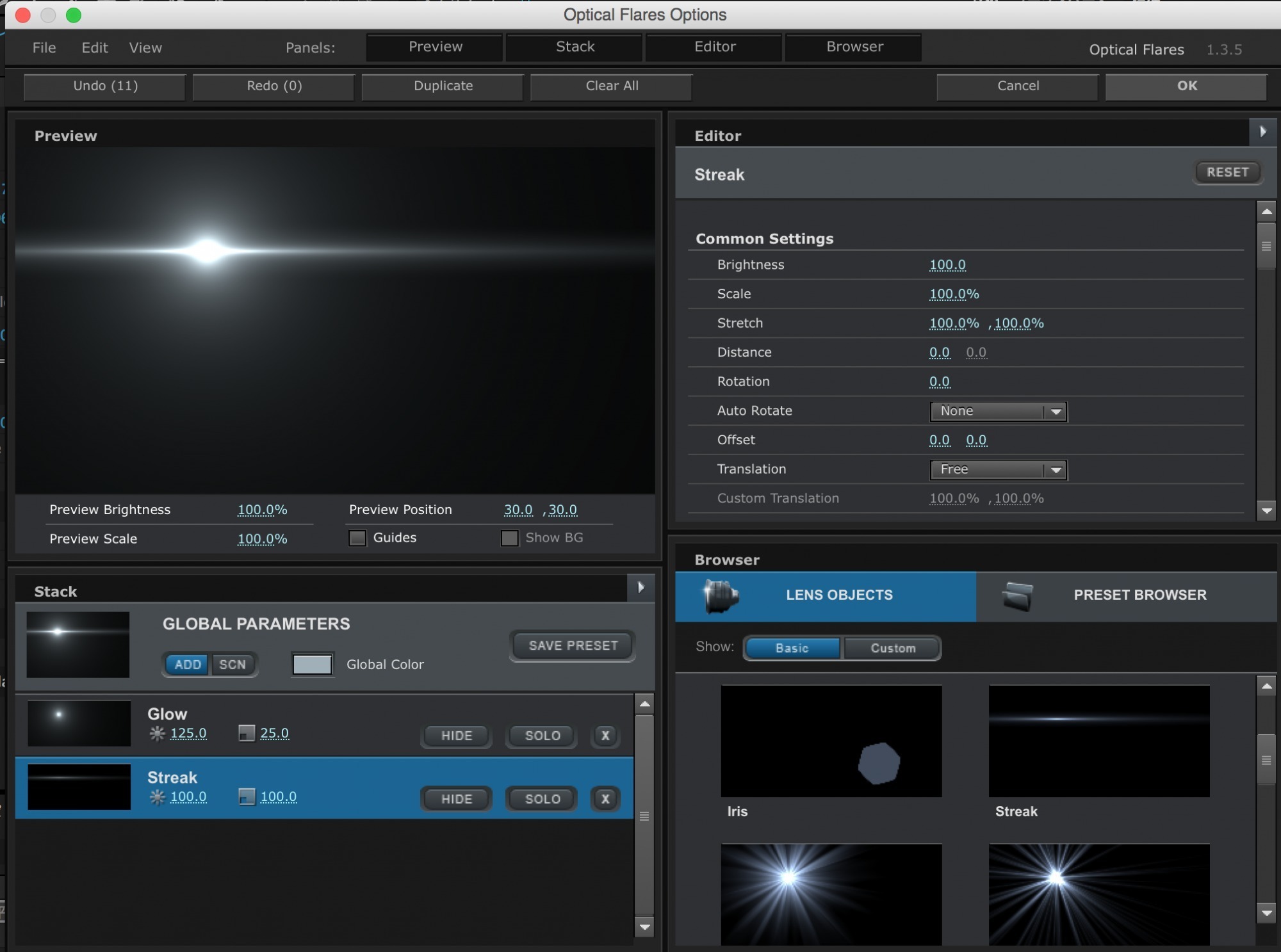
Task: Hide the Glow layer
Action: pos(455,736)
